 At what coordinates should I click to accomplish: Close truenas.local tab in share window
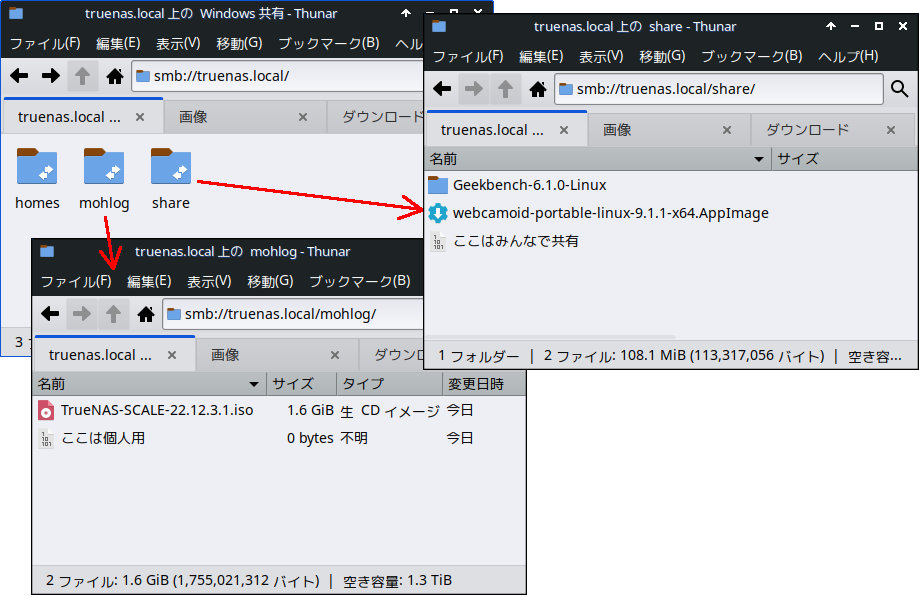pos(564,130)
